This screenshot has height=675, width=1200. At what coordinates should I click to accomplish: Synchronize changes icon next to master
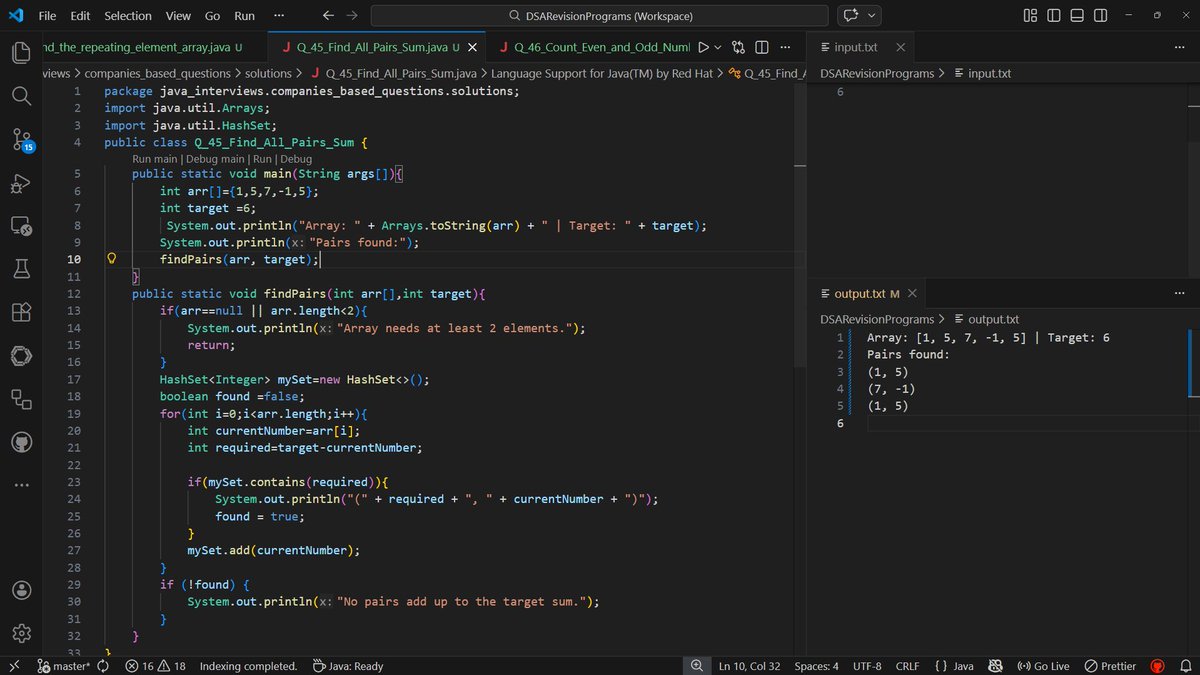point(103,666)
